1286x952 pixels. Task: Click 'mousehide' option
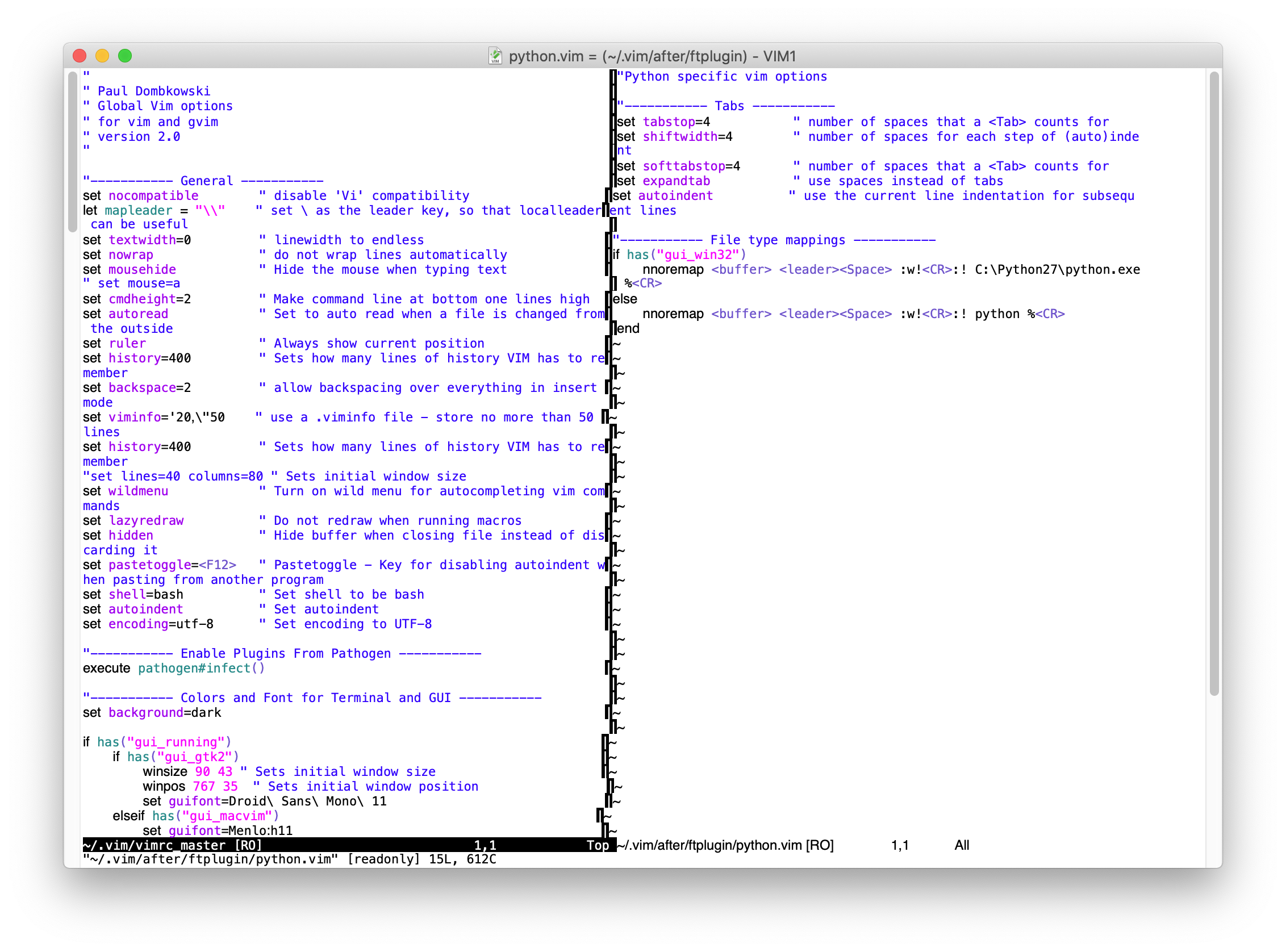(x=143, y=270)
